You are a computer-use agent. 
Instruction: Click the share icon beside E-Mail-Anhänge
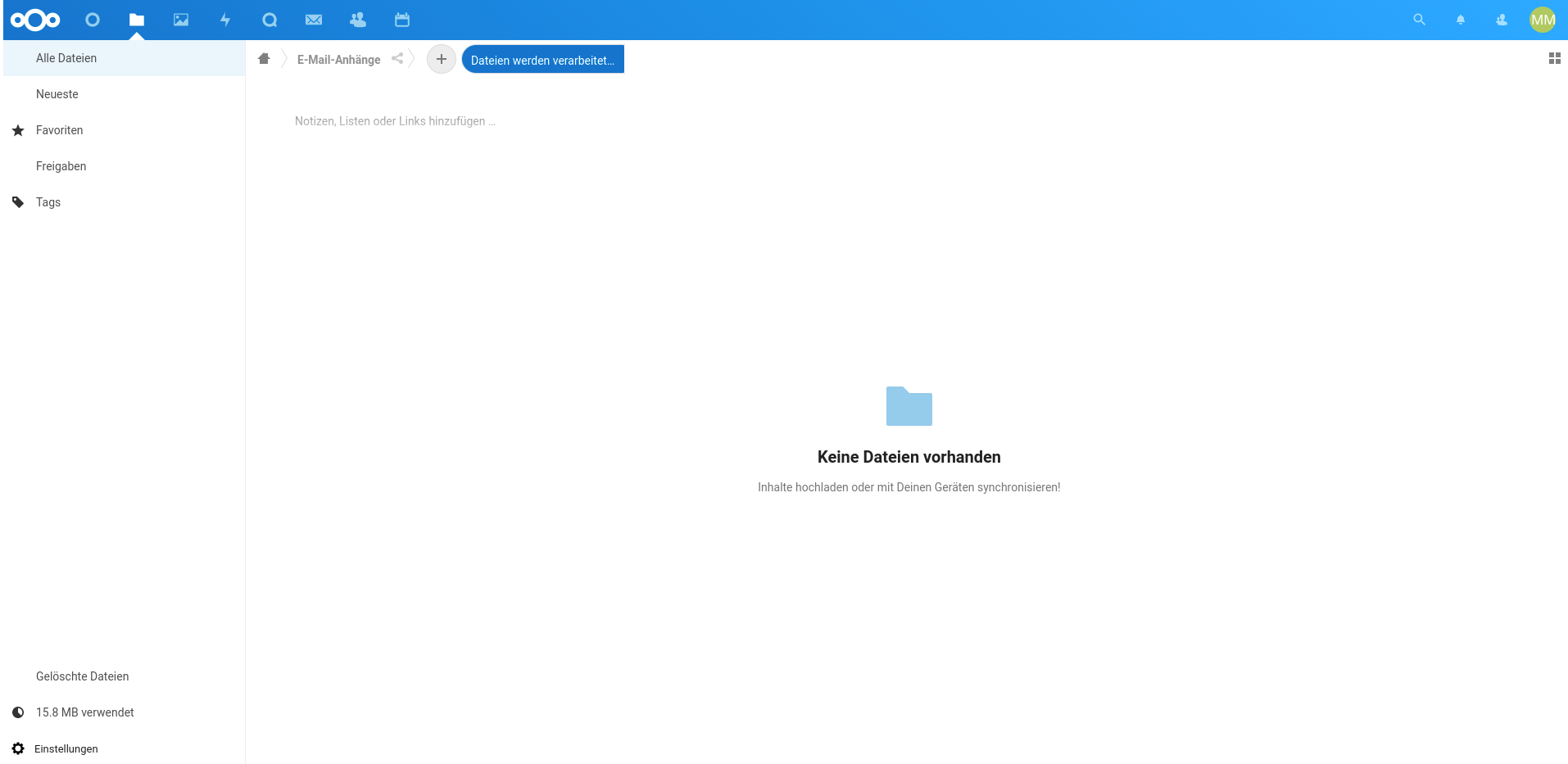[x=397, y=58]
